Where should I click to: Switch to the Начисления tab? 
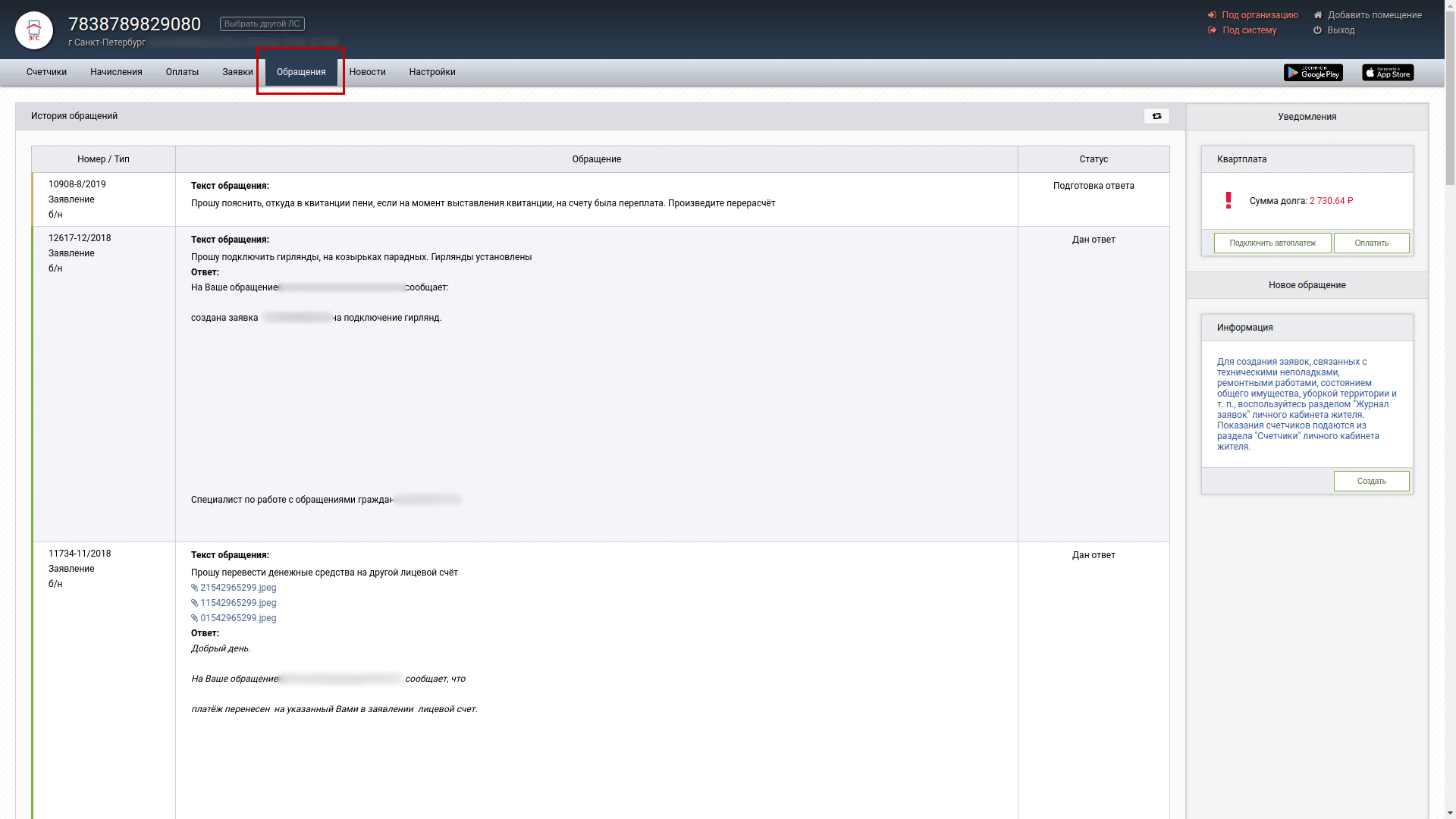(116, 72)
